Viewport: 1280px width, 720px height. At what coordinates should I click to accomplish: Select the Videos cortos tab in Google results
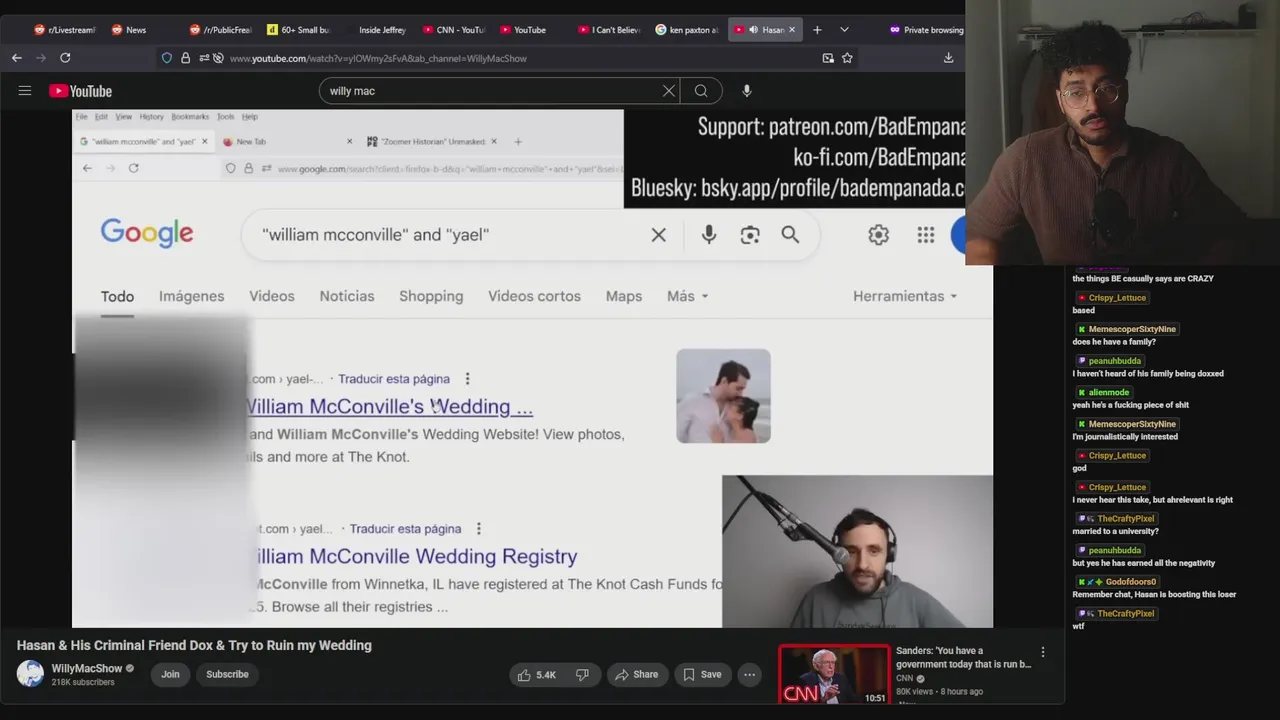(534, 296)
